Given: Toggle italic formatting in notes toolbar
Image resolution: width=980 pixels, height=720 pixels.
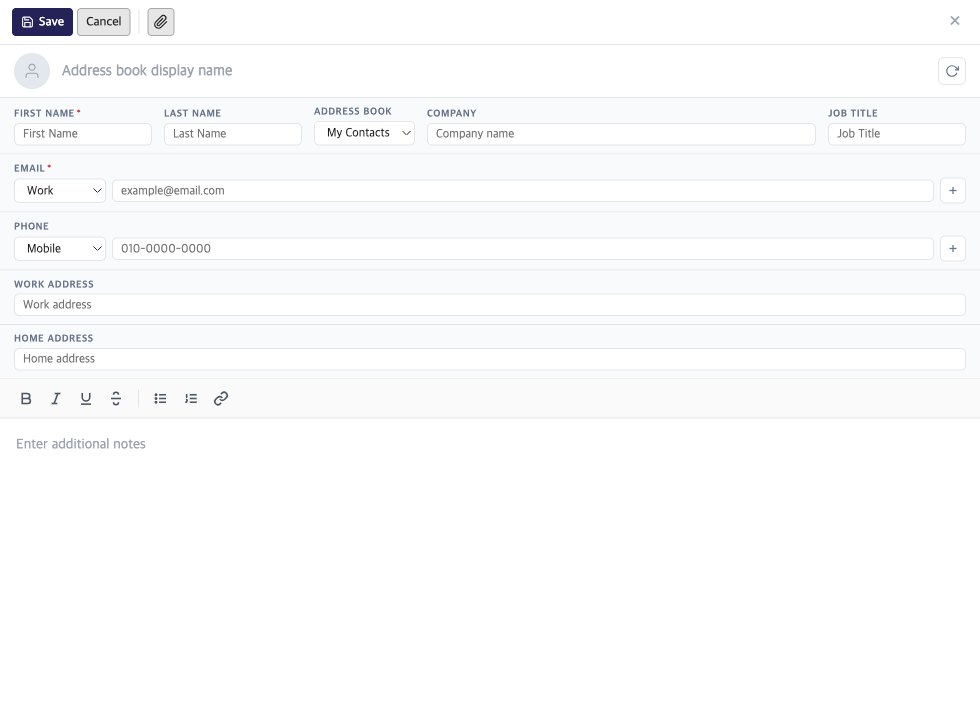Looking at the screenshot, I should point(56,399).
